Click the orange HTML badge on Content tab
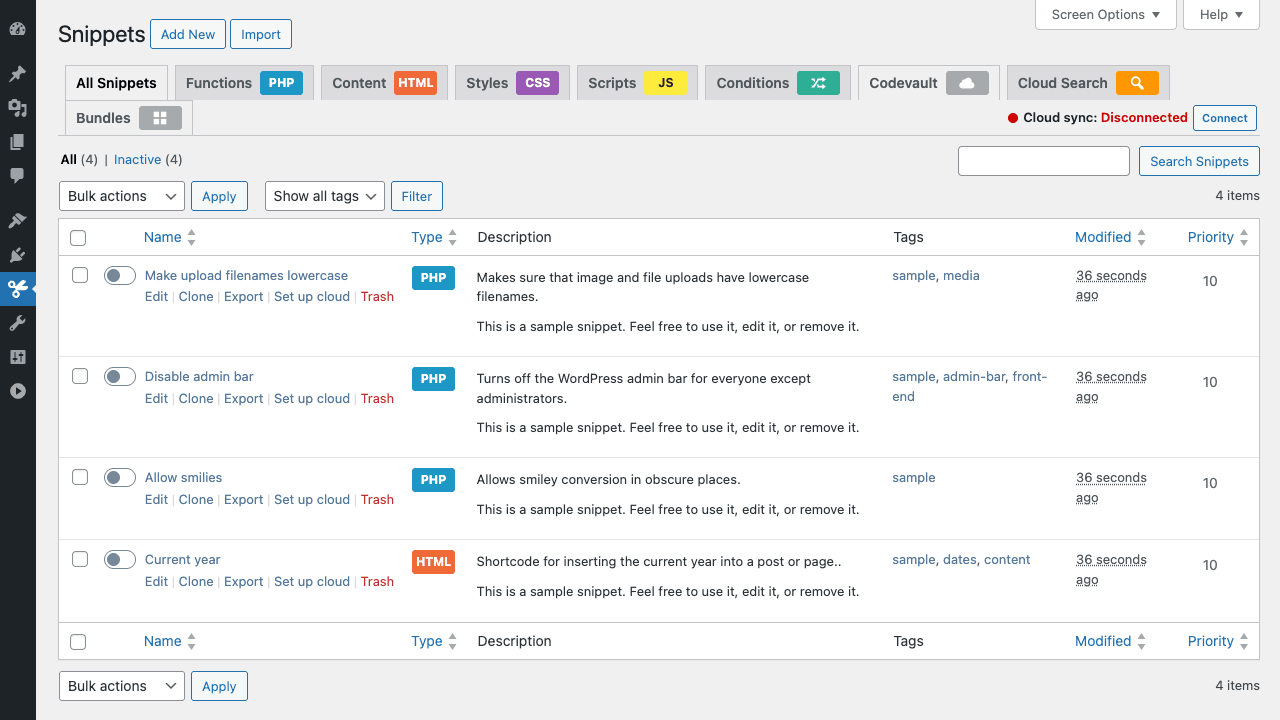Image resolution: width=1280 pixels, height=720 pixels. tap(415, 83)
